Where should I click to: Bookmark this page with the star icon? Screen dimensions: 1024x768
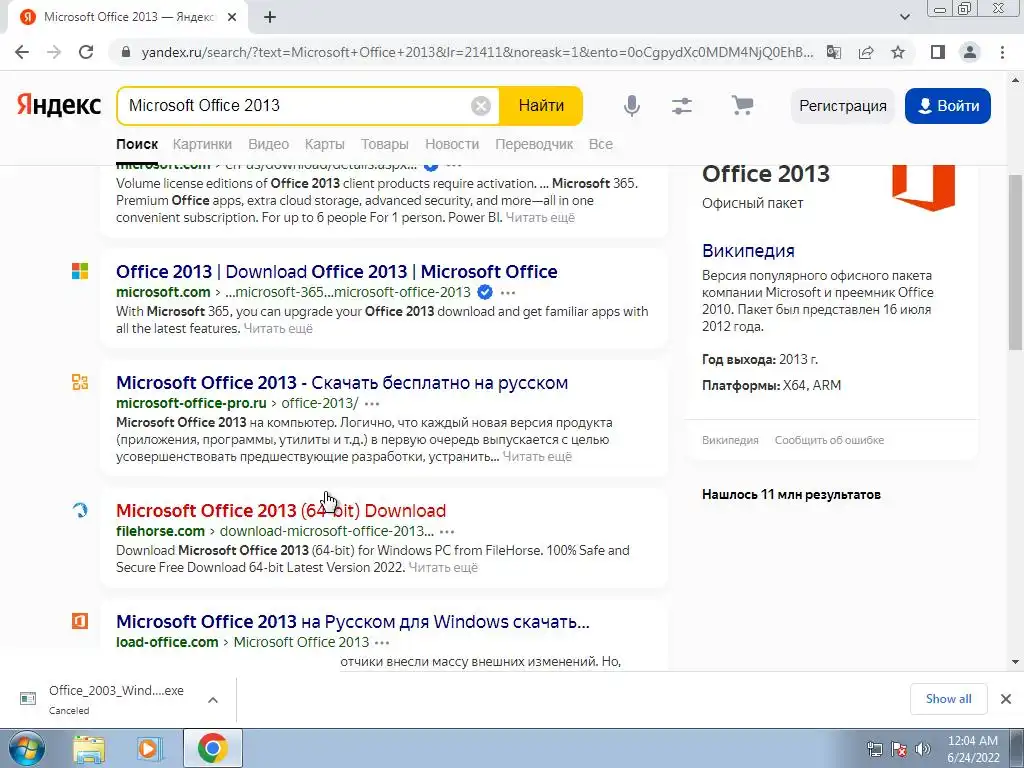coord(898,52)
